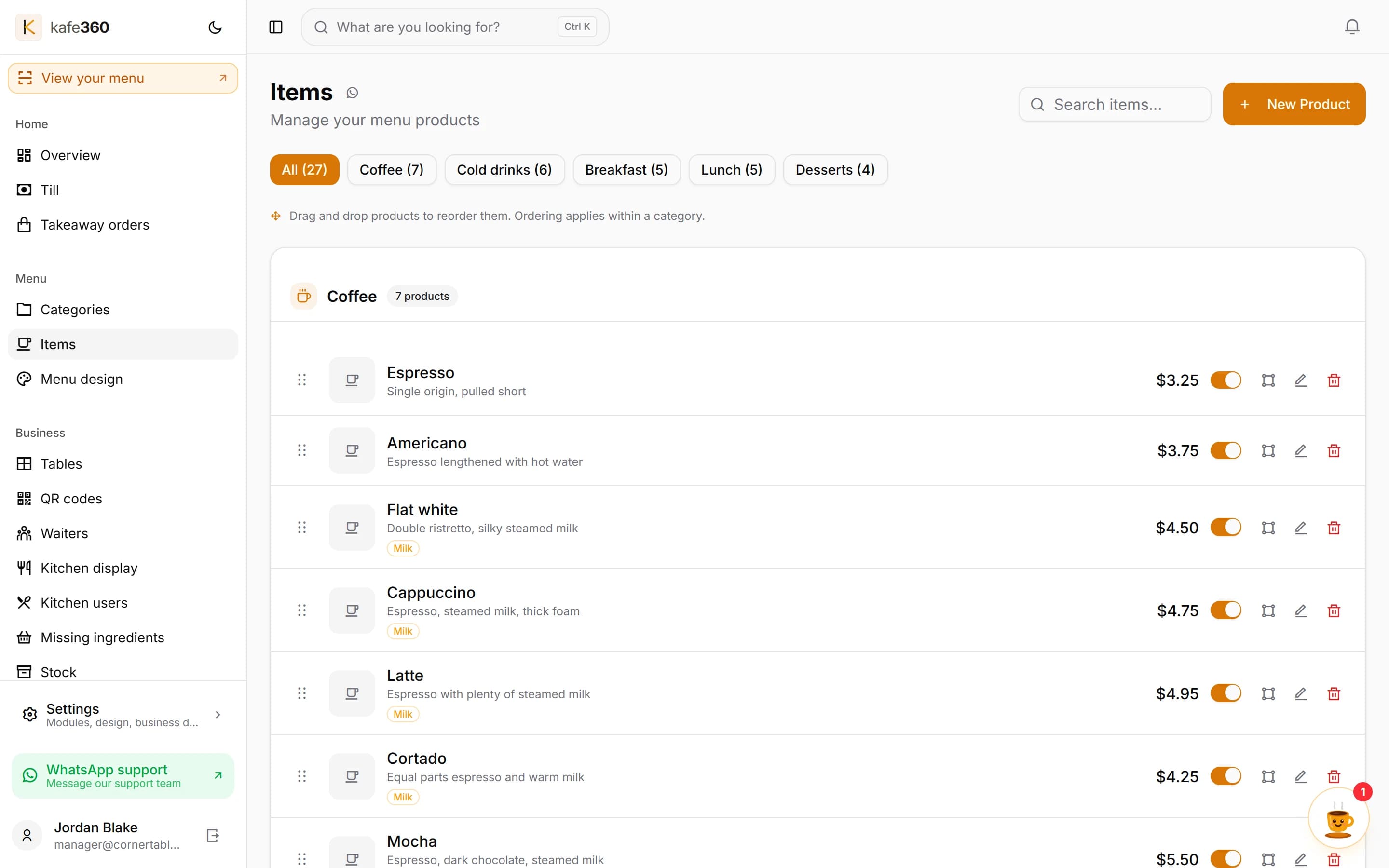
Task: Delete the Cappuccino product with the trash icon
Action: click(x=1334, y=610)
